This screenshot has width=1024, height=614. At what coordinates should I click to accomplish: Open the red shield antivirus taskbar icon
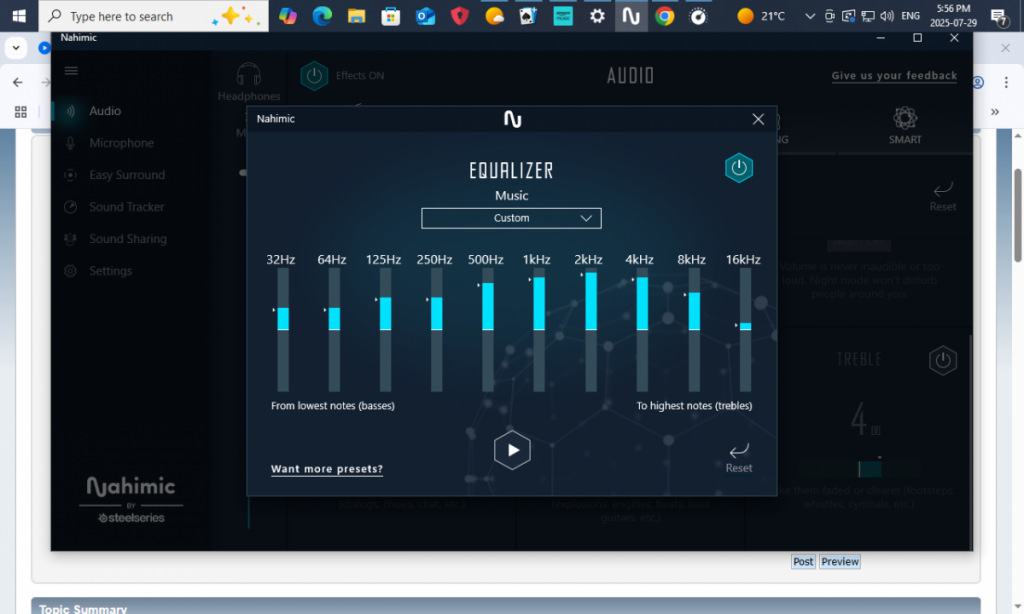click(x=460, y=16)
